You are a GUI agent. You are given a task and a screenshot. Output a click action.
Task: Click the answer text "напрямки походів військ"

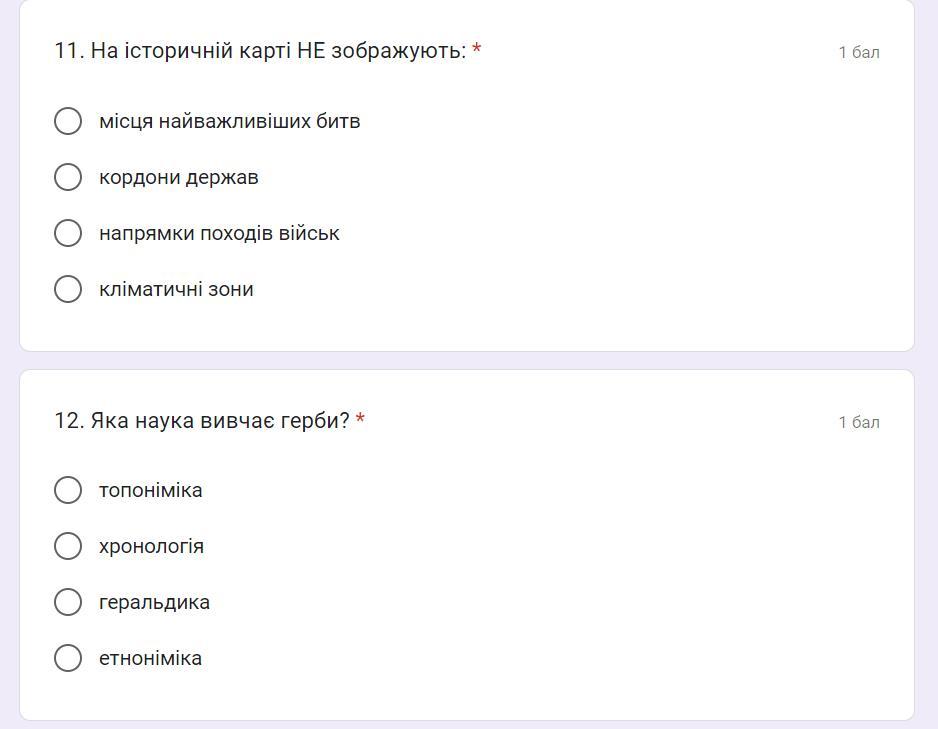click(x=219, y=233)
